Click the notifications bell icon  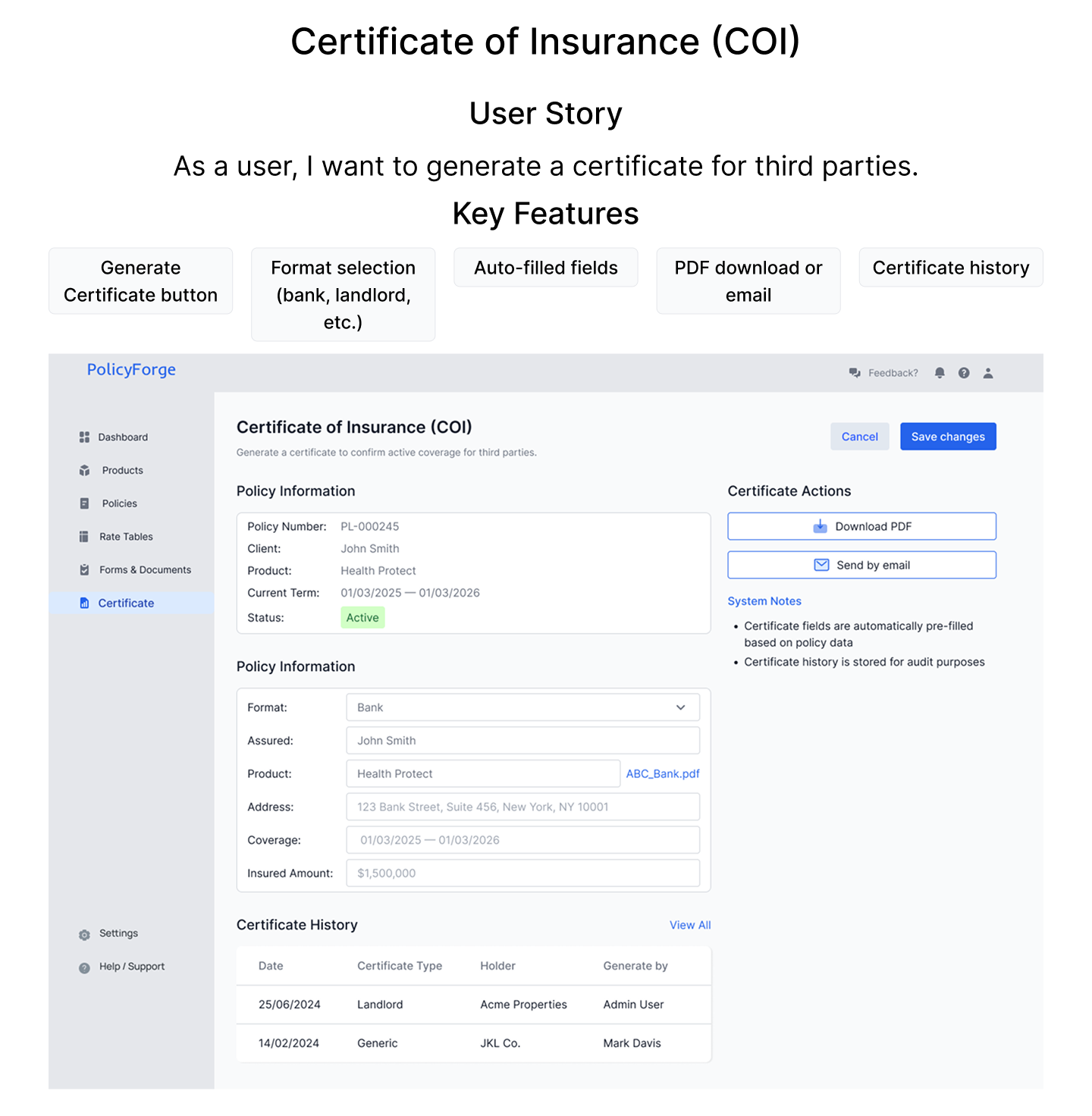tap(940, 373)
